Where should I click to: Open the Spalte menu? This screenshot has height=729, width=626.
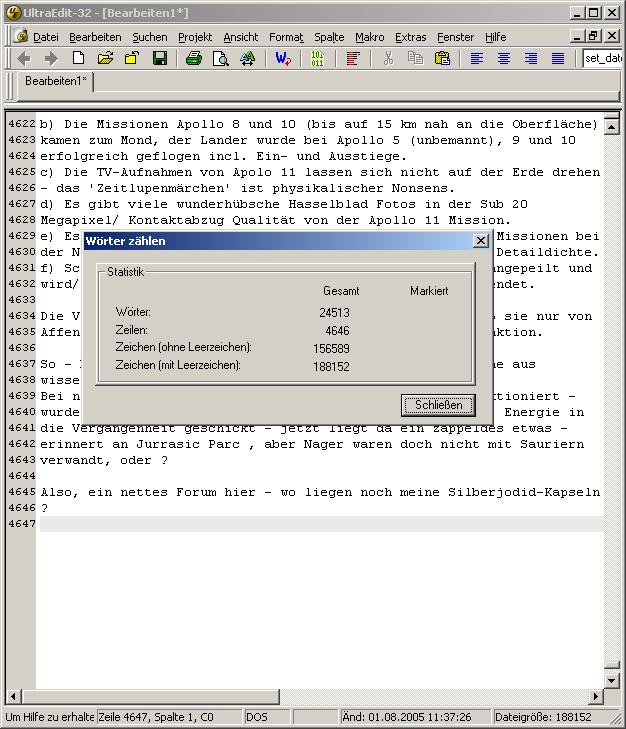pos(329,37)
